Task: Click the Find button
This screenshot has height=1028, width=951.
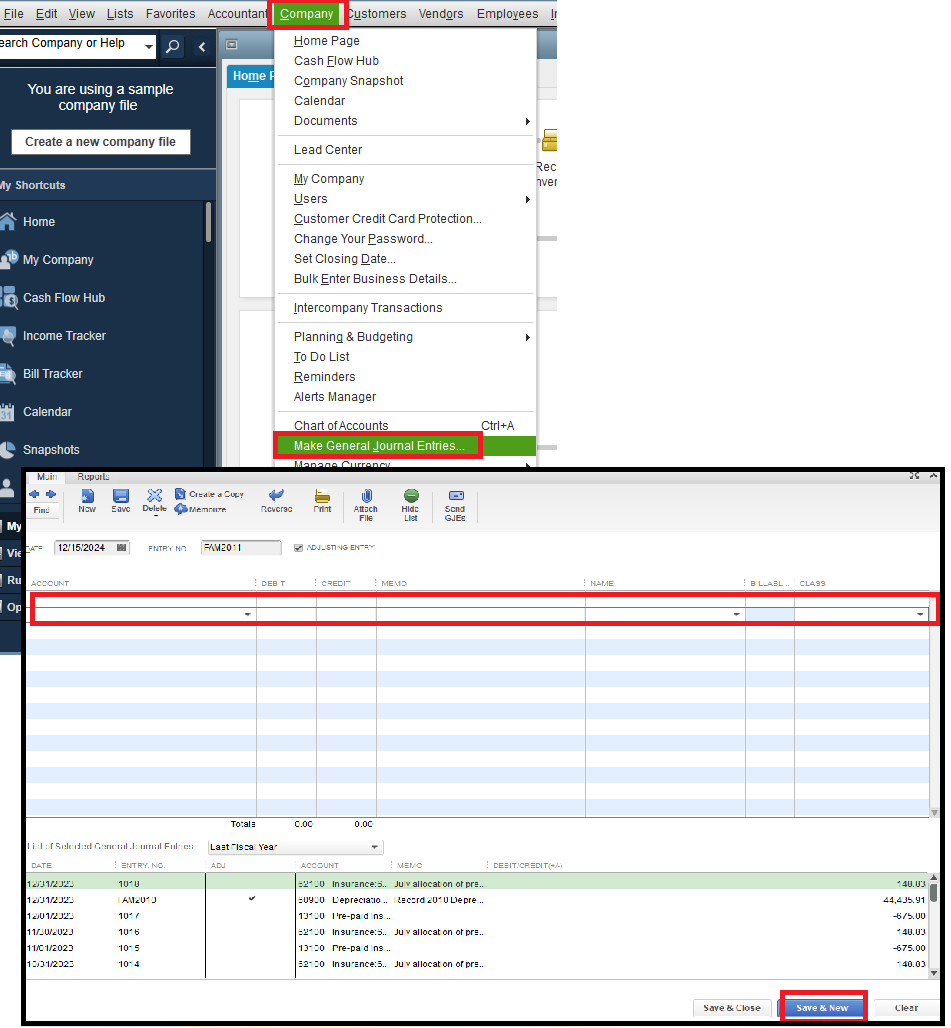Action: pyautogui.click(x=41, y=510)
